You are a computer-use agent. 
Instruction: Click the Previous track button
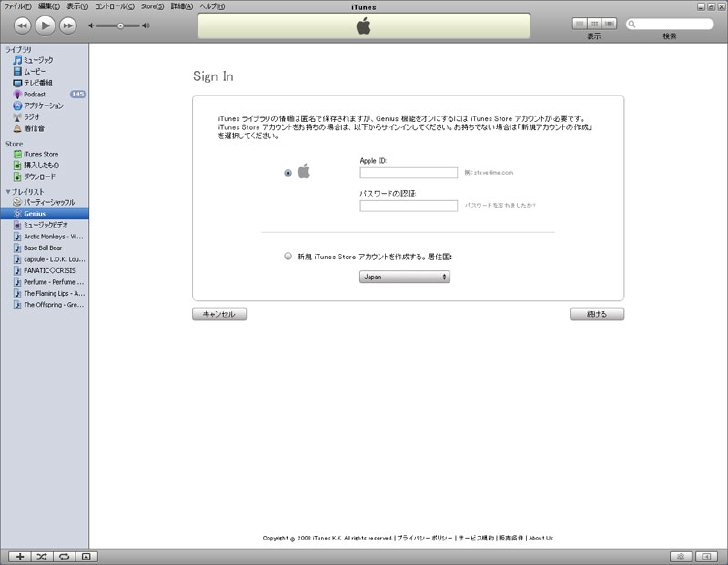(22, 26)
